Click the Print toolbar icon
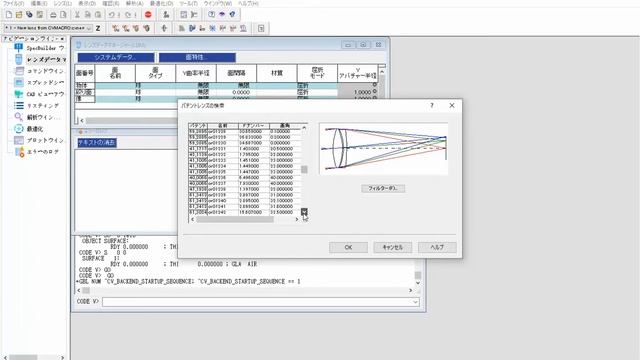 [x=53, y=15]
